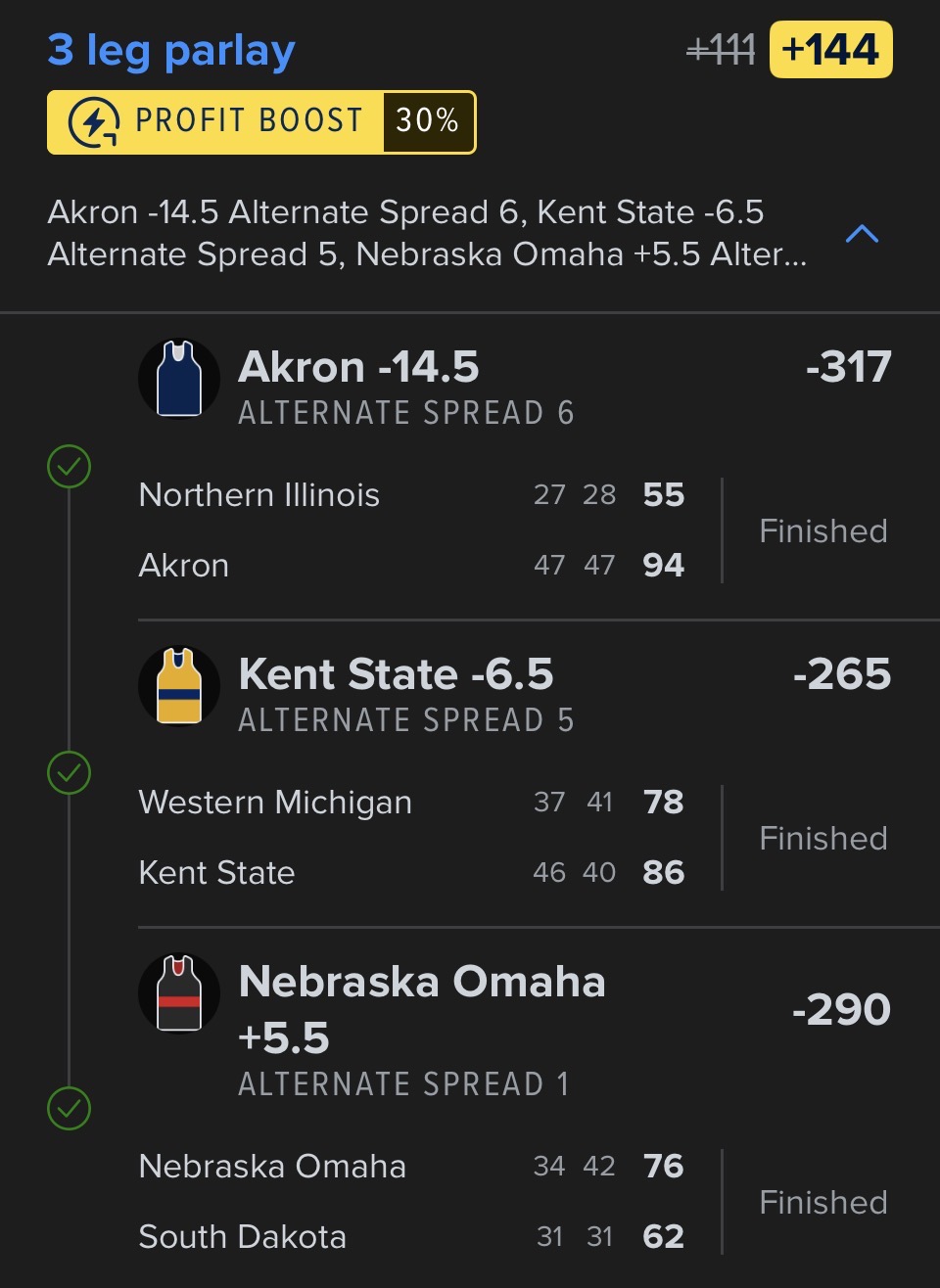940x1288 pixels.
Task: Tap the green checkmark for Kent State leg
Action: point(70,773)
